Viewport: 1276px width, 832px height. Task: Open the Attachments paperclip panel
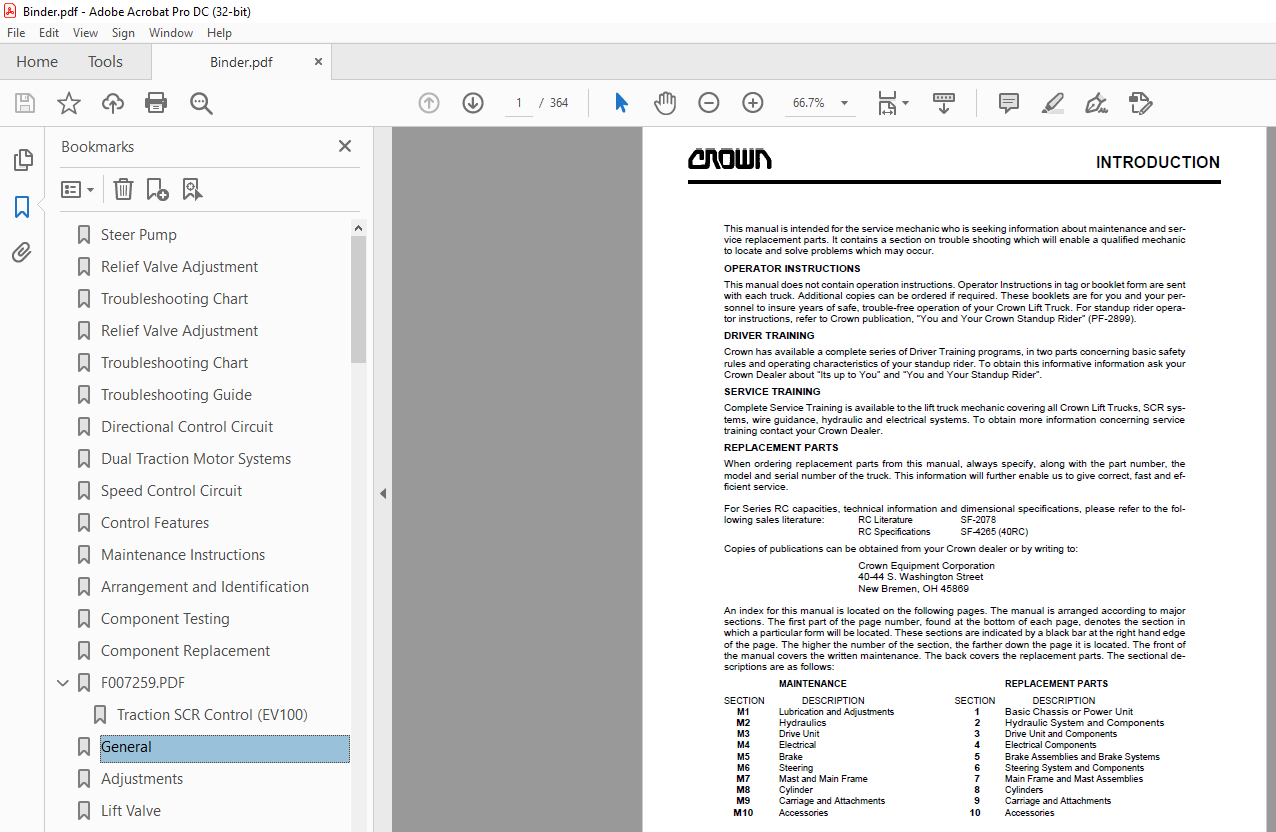22,253
